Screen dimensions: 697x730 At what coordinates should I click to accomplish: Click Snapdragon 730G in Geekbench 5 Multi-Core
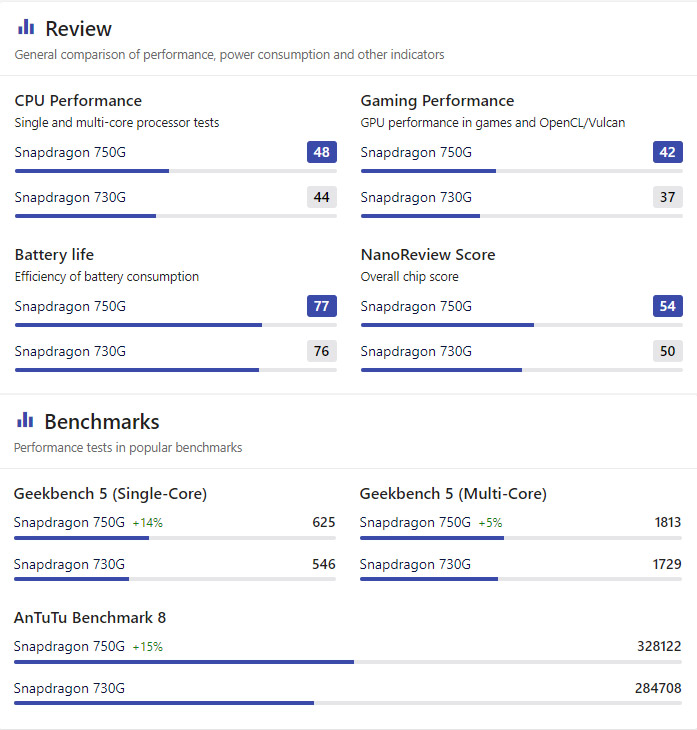[x=415, y=565]
